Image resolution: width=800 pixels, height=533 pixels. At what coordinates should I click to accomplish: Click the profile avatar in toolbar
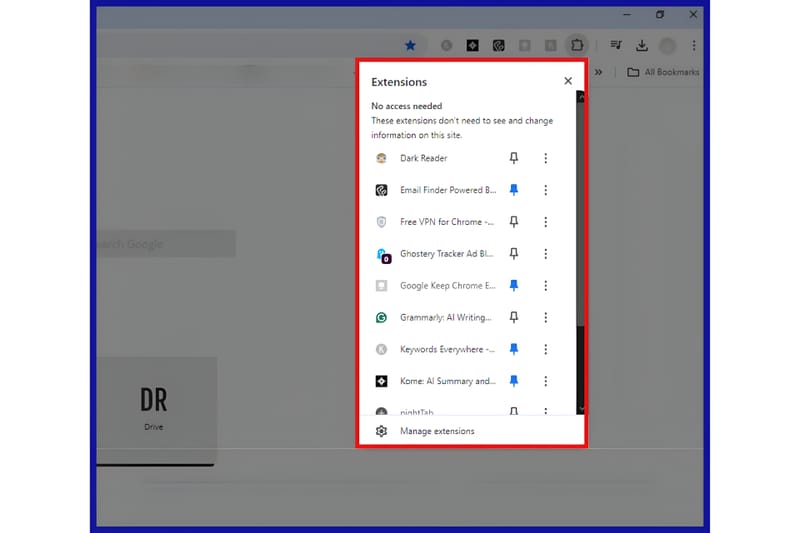click(667, 45)
